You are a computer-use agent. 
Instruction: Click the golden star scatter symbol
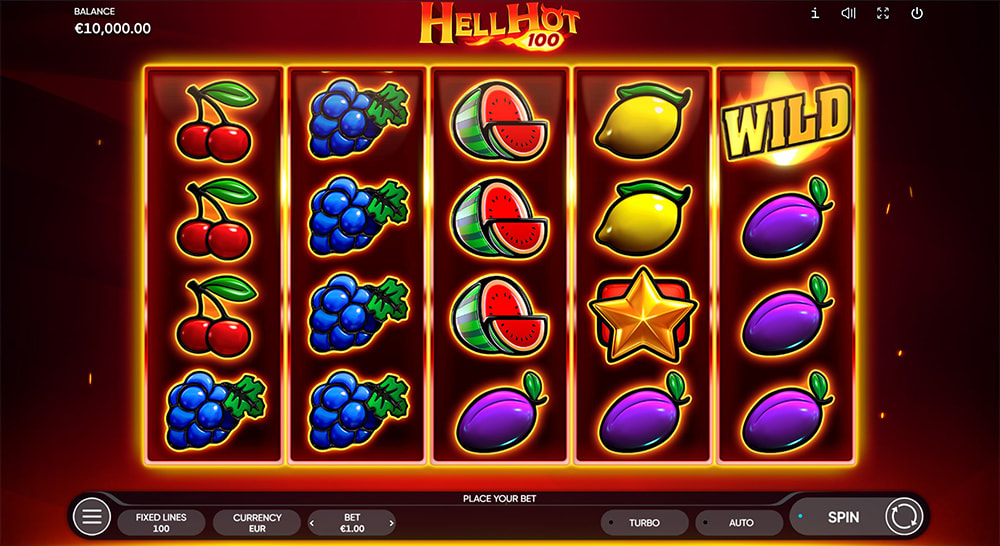(x=643, y=315)
